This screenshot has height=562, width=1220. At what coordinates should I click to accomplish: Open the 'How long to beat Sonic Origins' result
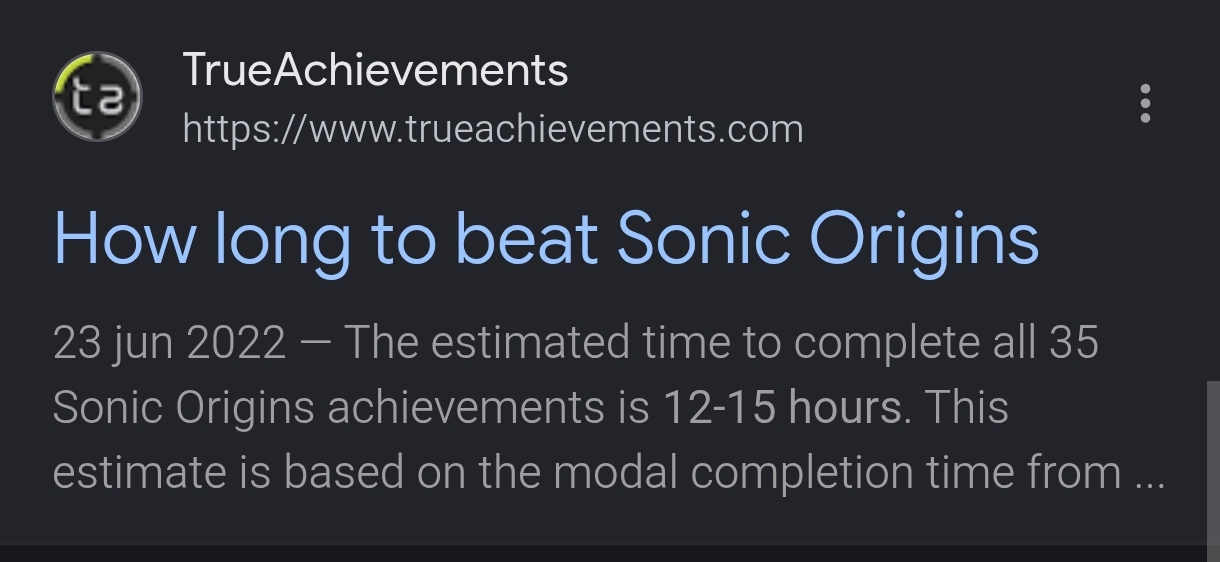[546, 241]
